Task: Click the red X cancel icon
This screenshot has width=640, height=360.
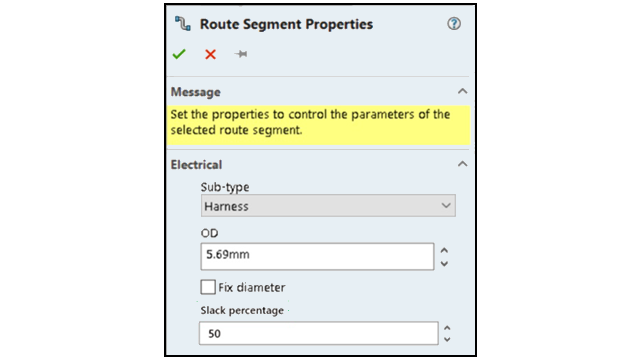Action: 210,54
